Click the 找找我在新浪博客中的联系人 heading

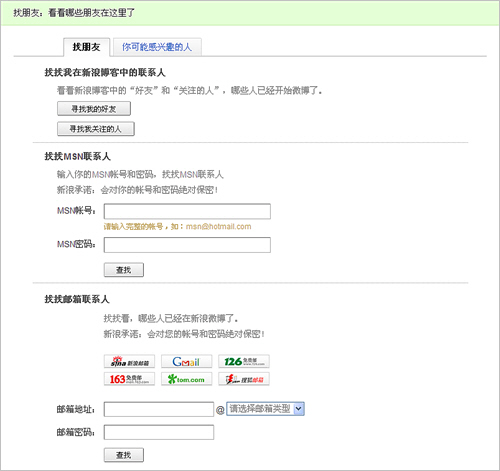(105, 73)
